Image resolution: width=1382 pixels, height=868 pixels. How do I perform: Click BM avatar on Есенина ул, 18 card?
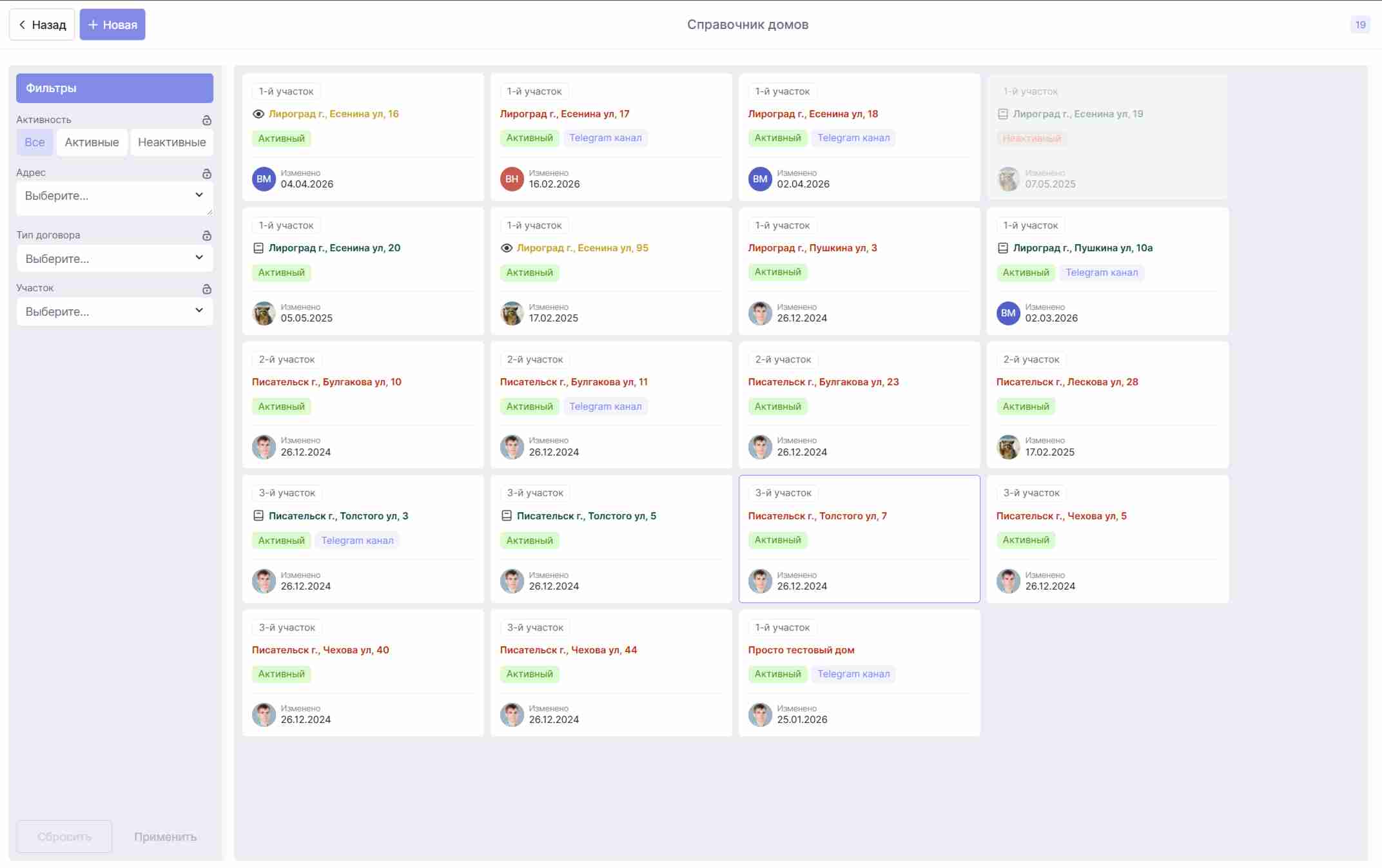[x=760, y=179]
